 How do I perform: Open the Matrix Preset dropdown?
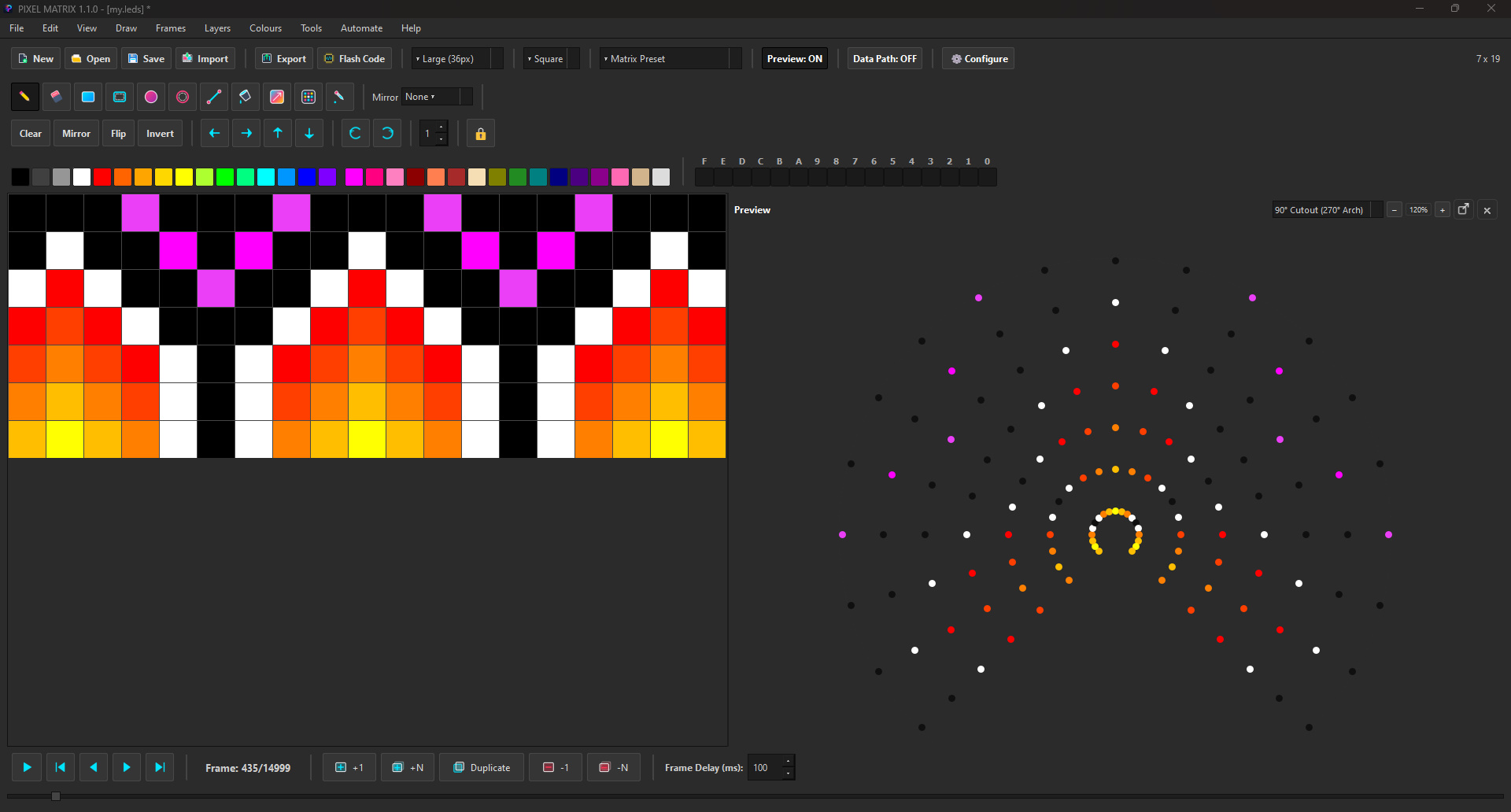click(x=671, y=59)
